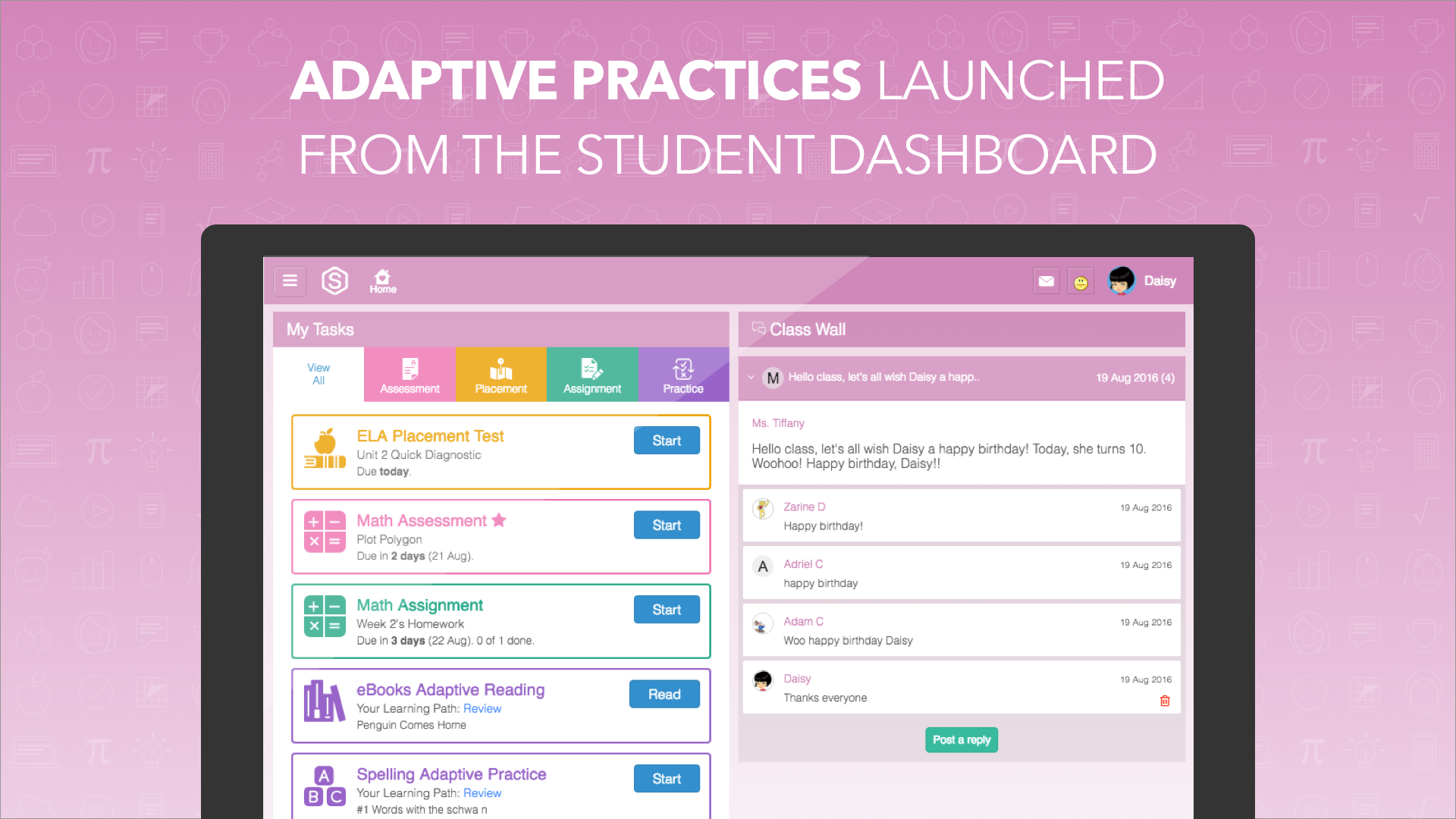This screenshot has width=1456, height=819.
Task: Select the View All tab
Action: (318, 374)
